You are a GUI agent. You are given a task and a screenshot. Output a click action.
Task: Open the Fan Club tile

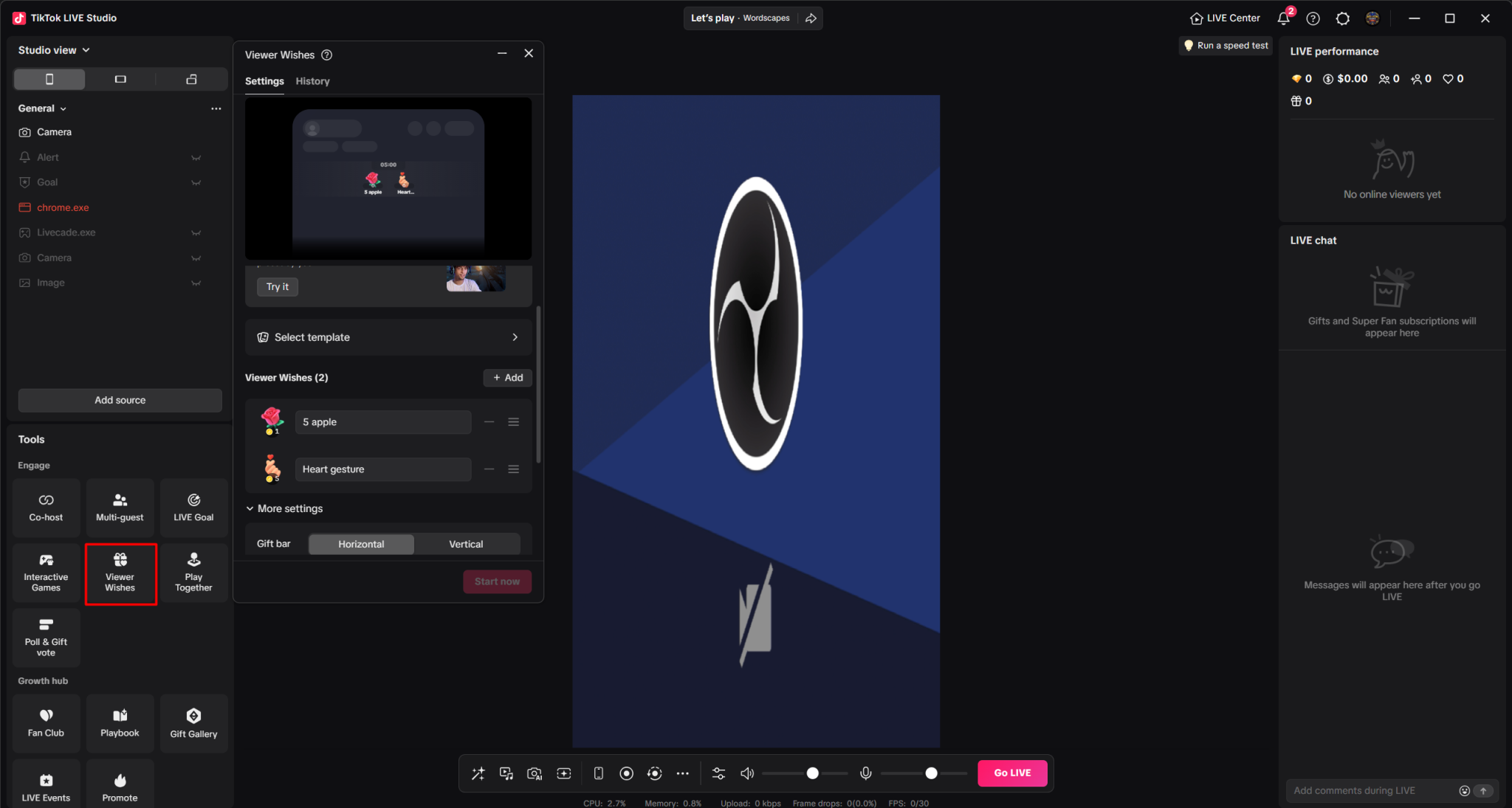click(x=46, y=723)
